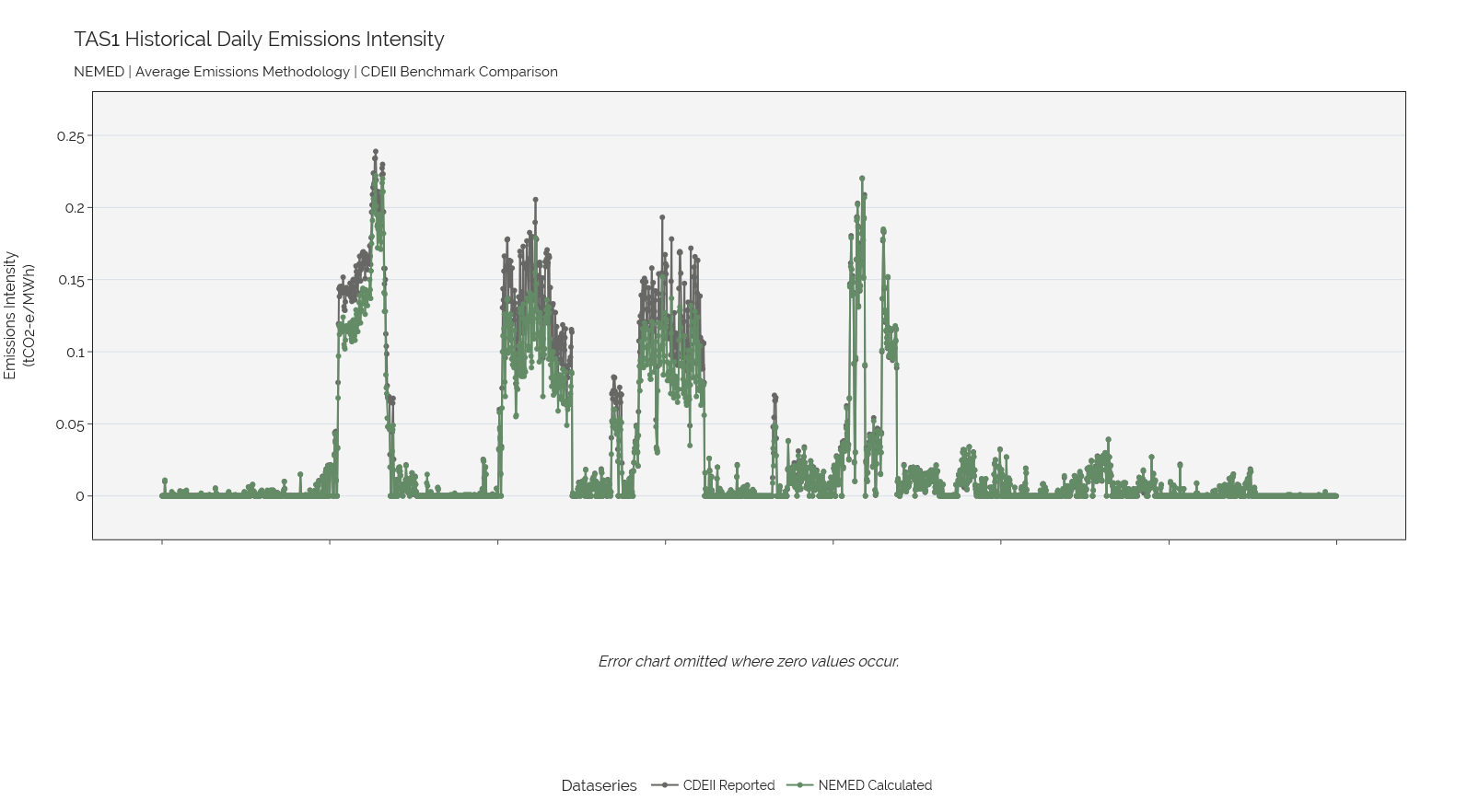Click the 0.15 y-axis tick label
Screen dimensions: 1479x812
coord(71,280)
